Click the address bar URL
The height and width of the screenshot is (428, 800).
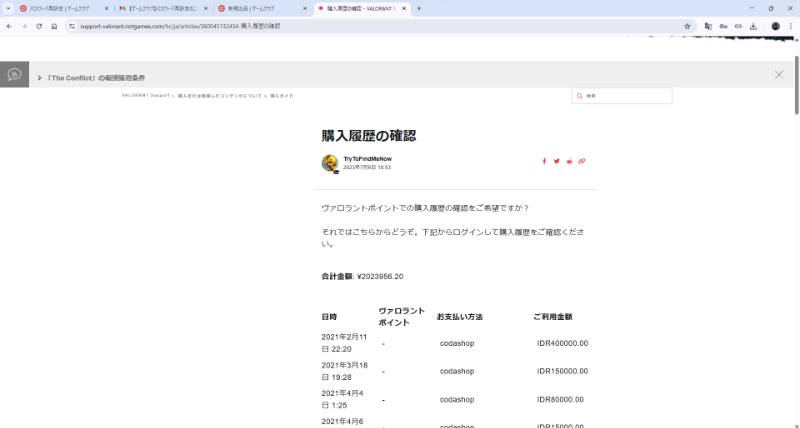[x=180, y=26]
